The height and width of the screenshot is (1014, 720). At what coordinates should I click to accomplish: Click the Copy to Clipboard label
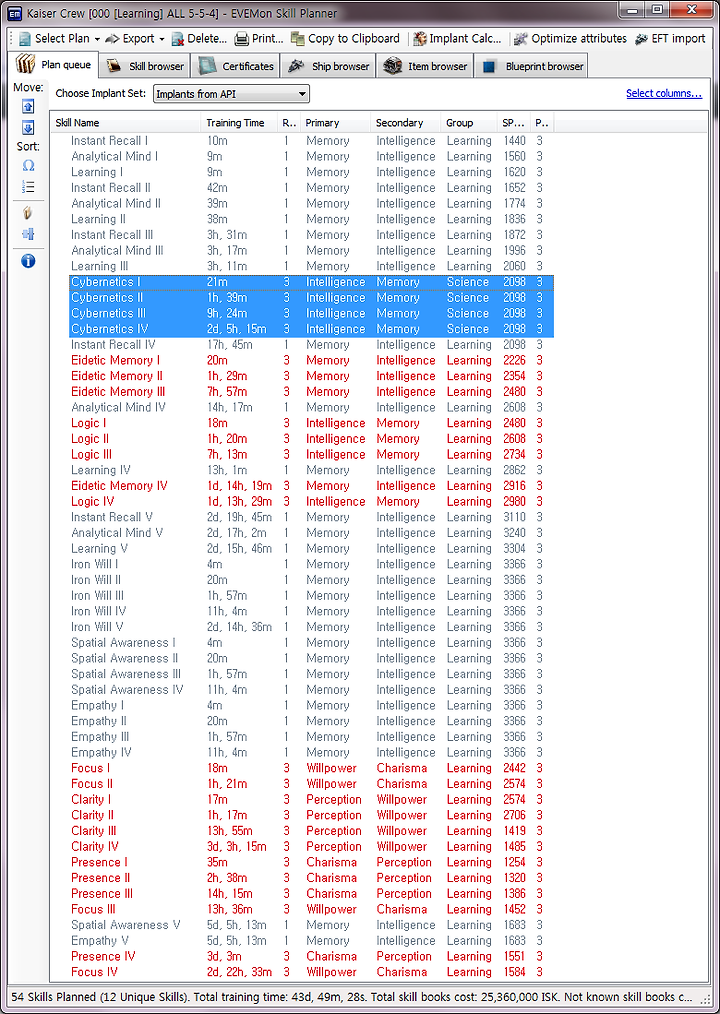click(x=354, y=39)
